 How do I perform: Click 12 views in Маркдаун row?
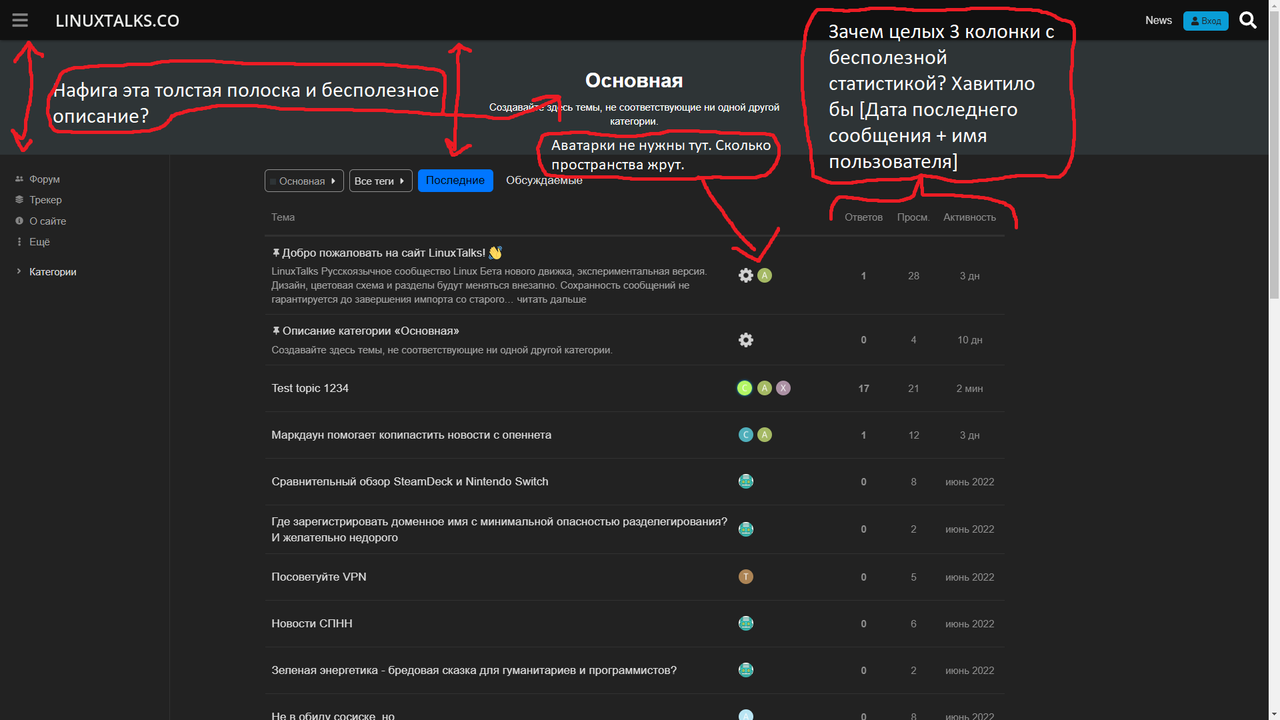pos(913,435)
